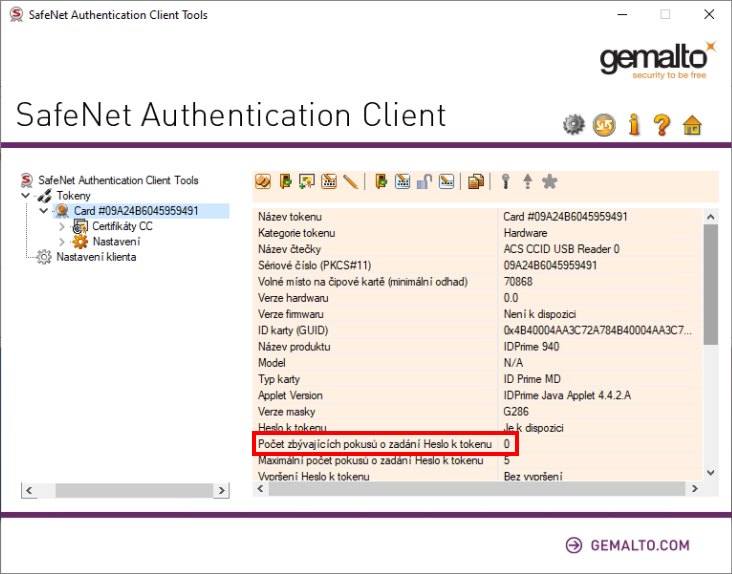
Task: Click the Unlock Token padlock icon
Action: (424, 181)
